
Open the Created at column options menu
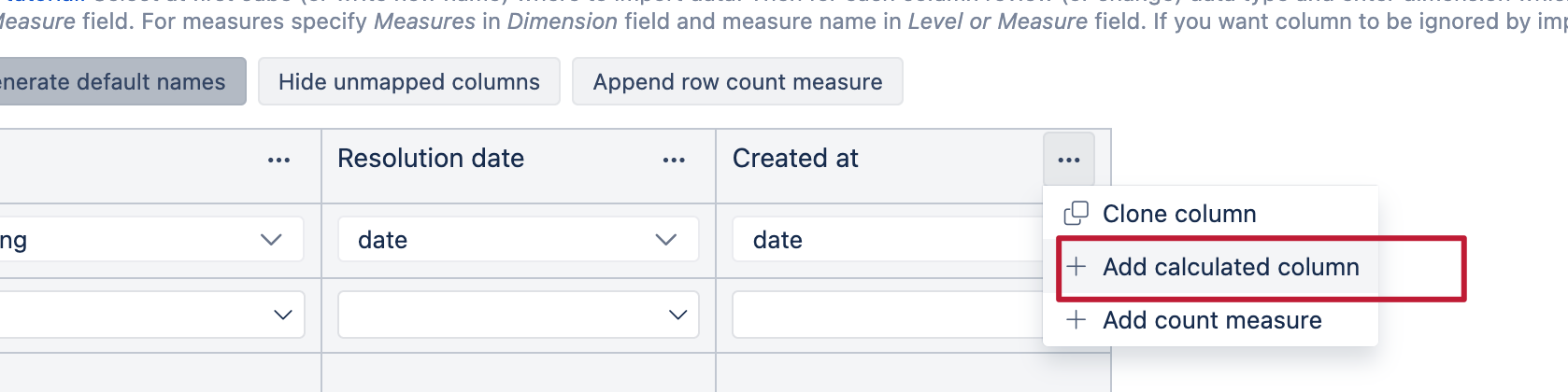[x=1069, y=160]
